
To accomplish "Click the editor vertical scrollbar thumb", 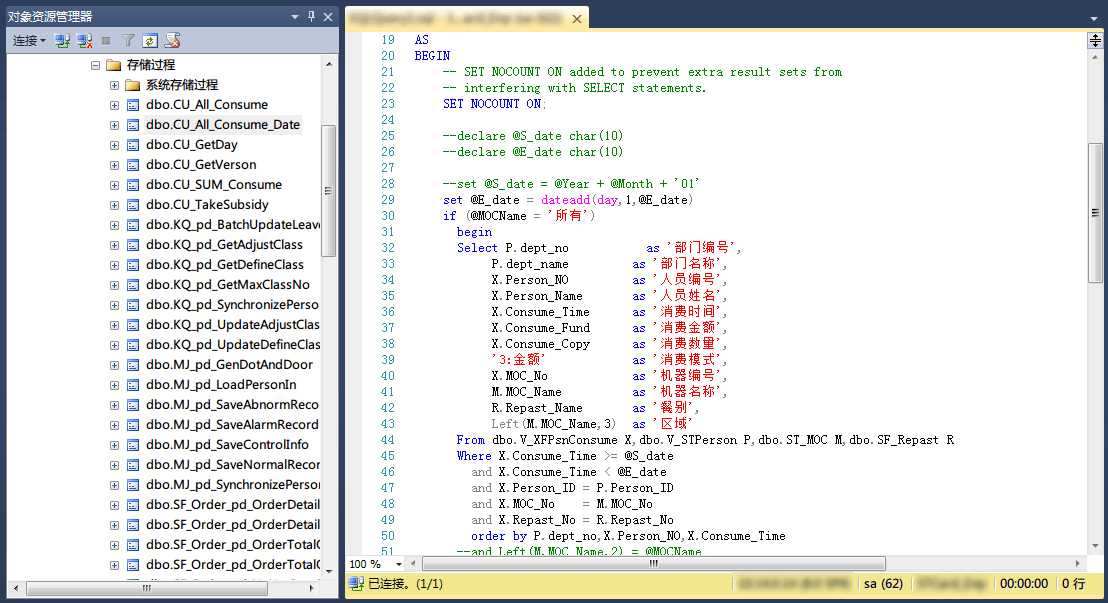I will [x=1095, y=213].
